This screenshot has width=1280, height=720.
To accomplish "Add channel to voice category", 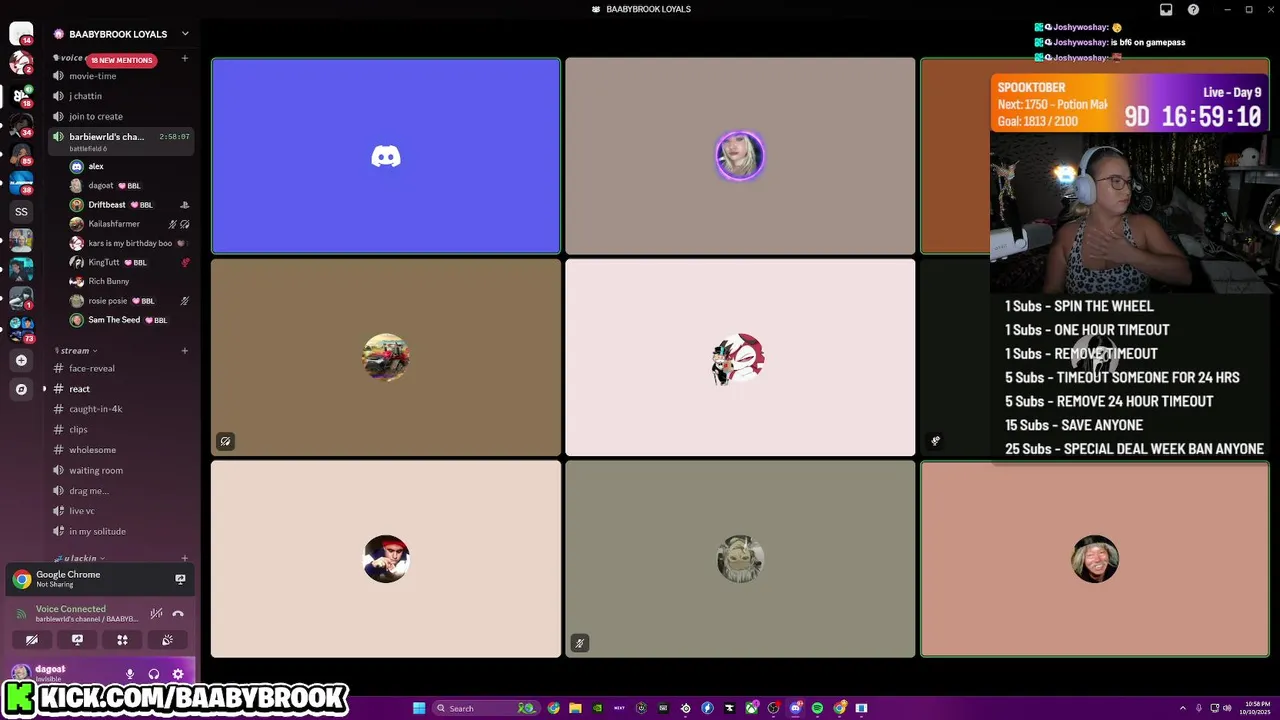I will (x=185, y=58).
